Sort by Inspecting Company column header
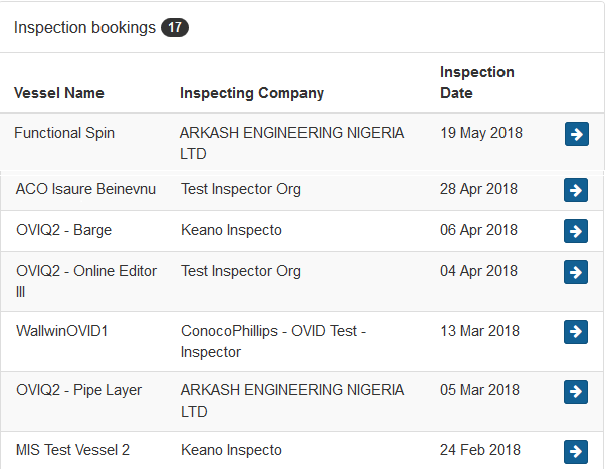The image size is (606, 469). click(x=252, y=93)
